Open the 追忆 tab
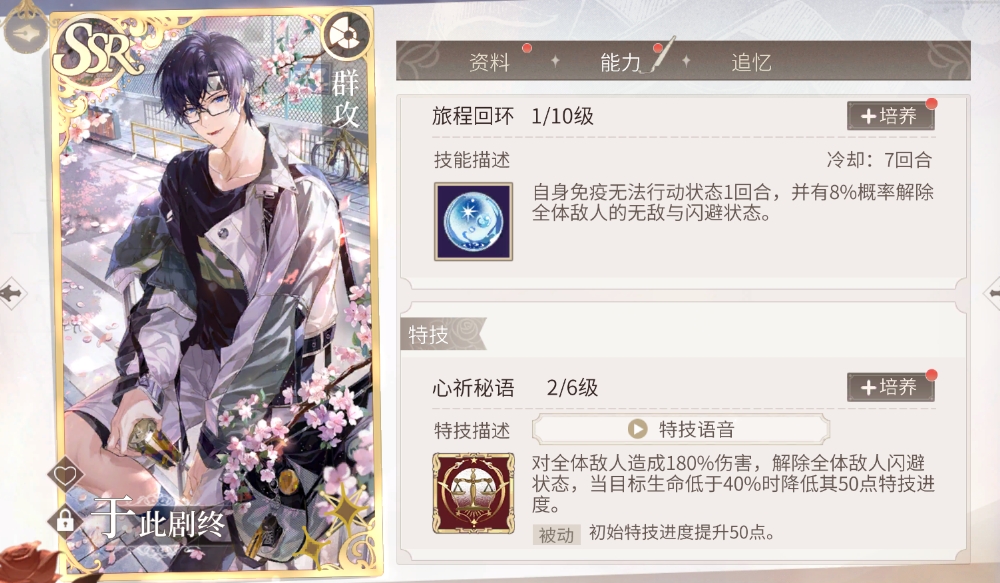The image size is (1000, 583). pyautogui.click(x=751, y=62)
